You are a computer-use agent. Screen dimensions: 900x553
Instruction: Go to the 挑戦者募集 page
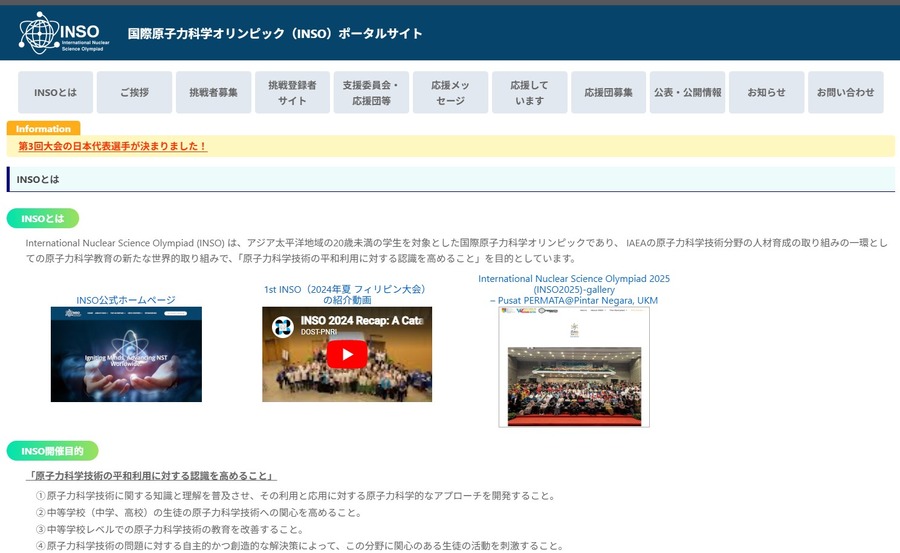(x=214, y=92)
